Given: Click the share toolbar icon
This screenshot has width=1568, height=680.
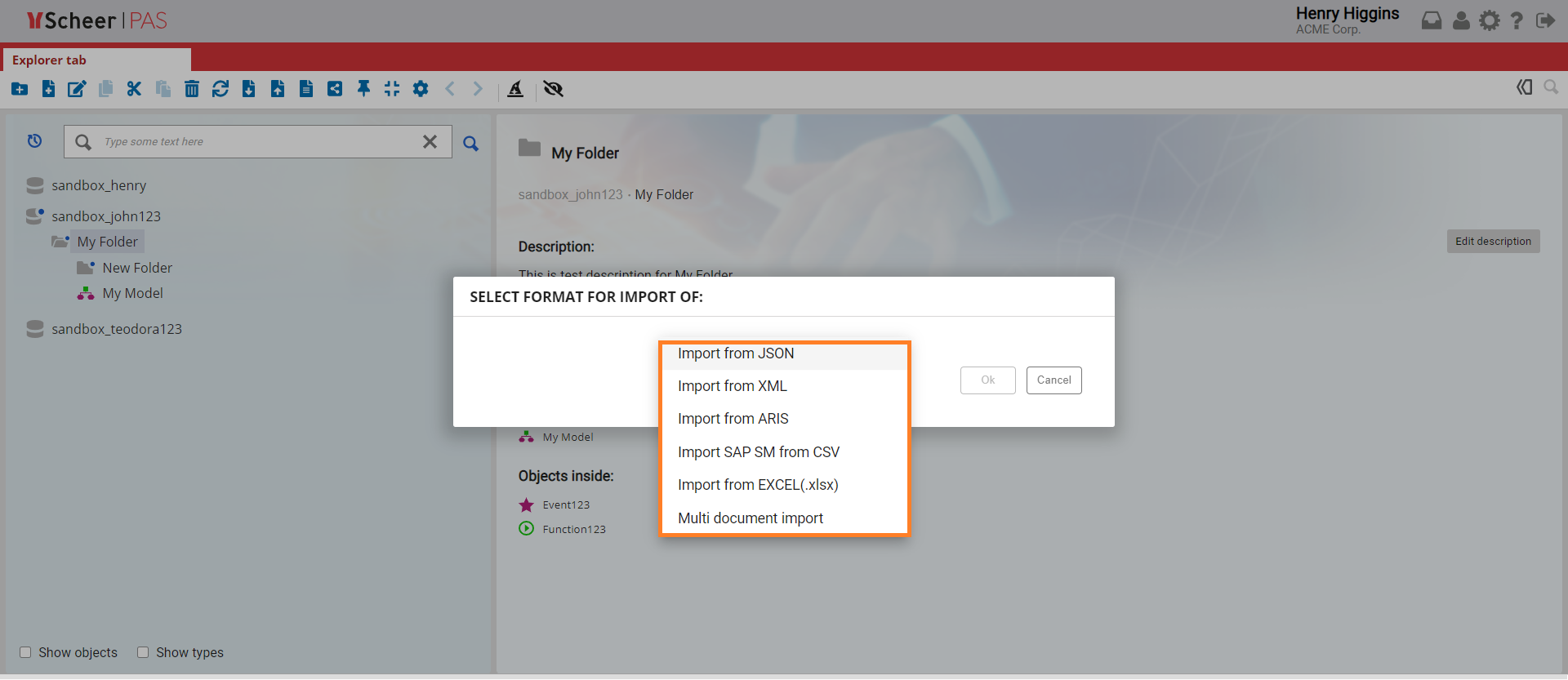Looking at the screenshot, I should [x=335, y=89].
